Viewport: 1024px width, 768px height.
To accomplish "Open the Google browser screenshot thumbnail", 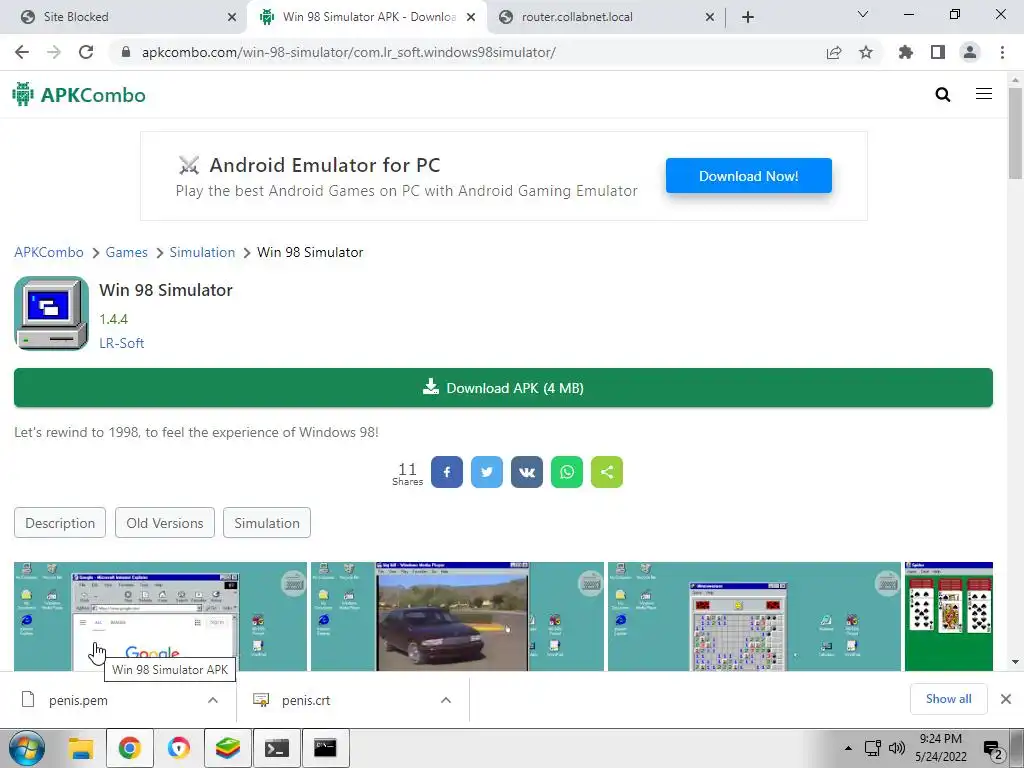I will pos(160,616).
